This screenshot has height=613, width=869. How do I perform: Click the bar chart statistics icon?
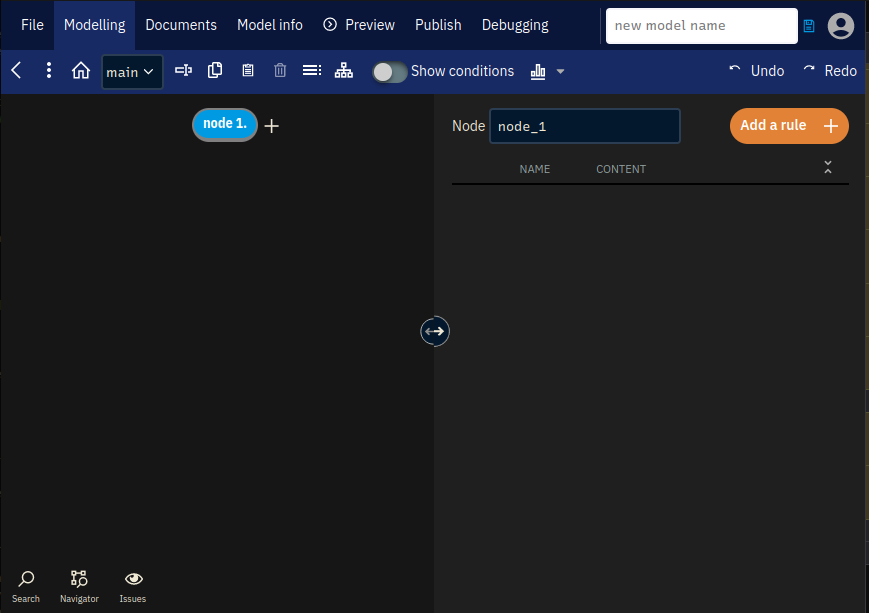[538, 71]
